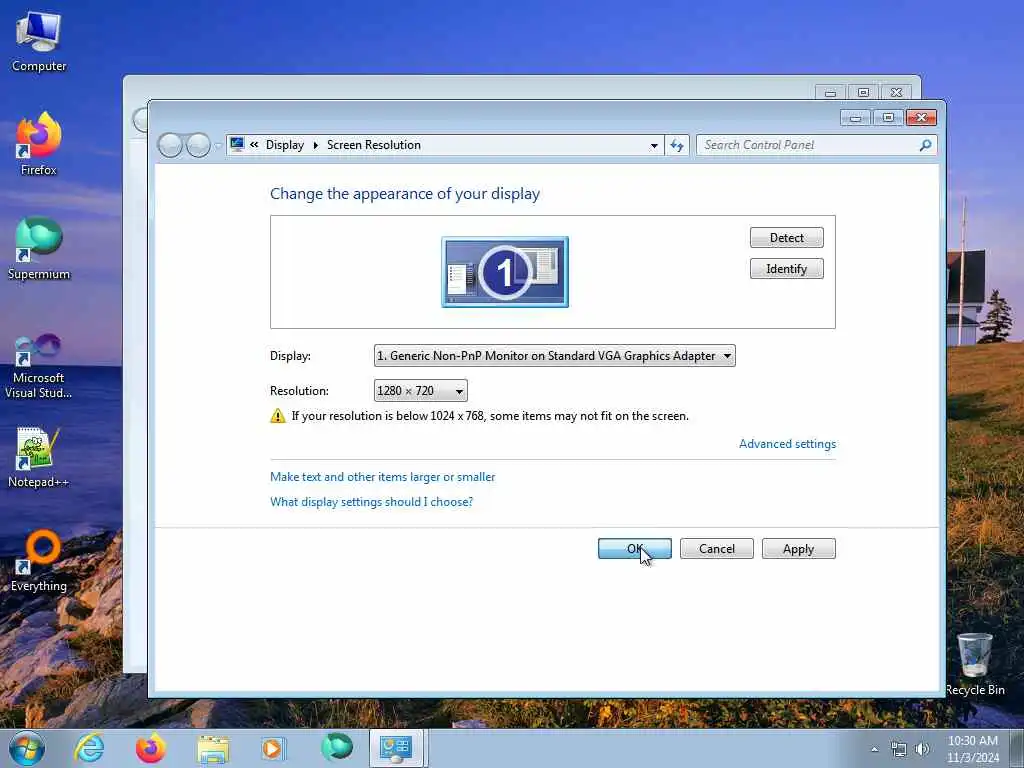Select monitor 1 thumbnail
Screen dimensions: 1024x768
505,272
